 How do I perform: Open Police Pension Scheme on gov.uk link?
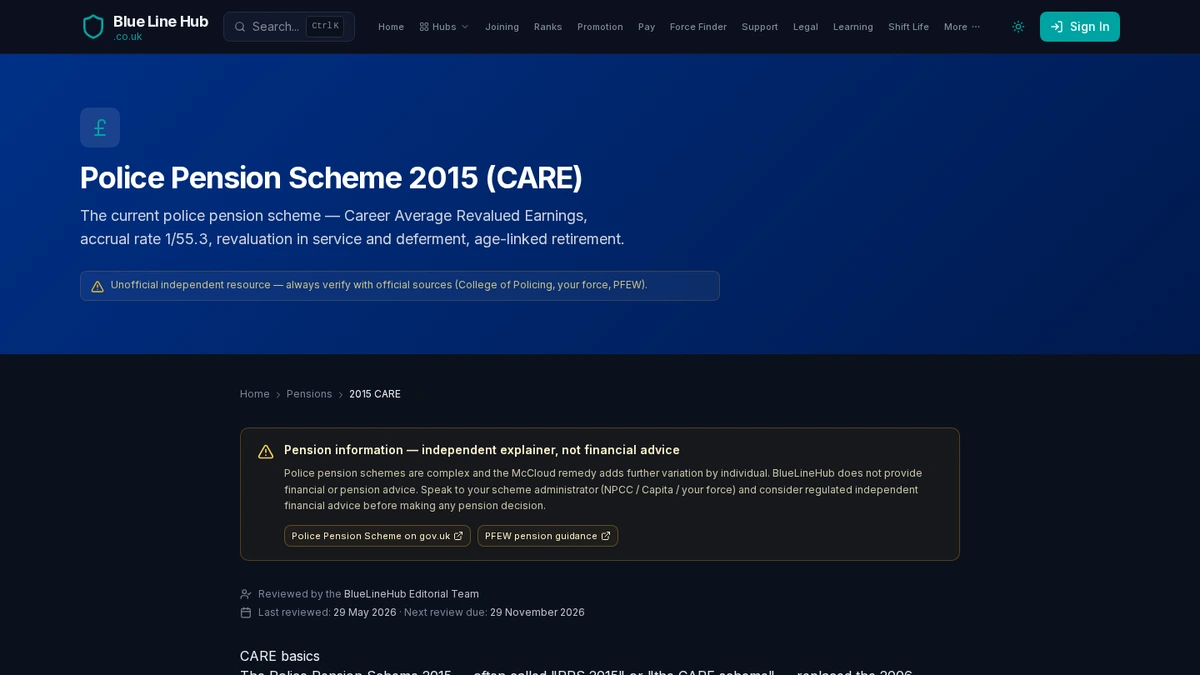coord(377,536)
